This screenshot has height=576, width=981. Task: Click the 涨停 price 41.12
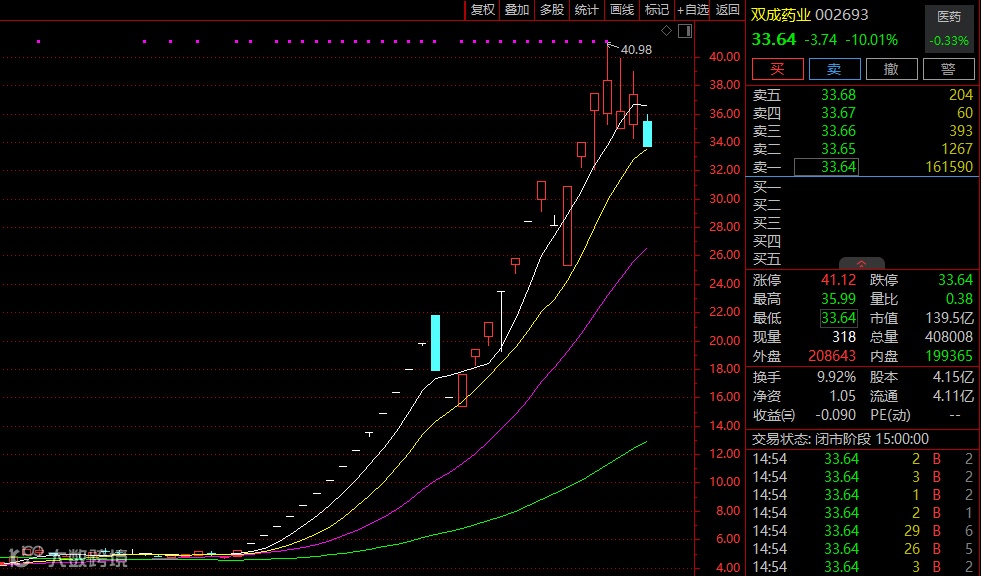pyautogui.click(x=838, y=280)
